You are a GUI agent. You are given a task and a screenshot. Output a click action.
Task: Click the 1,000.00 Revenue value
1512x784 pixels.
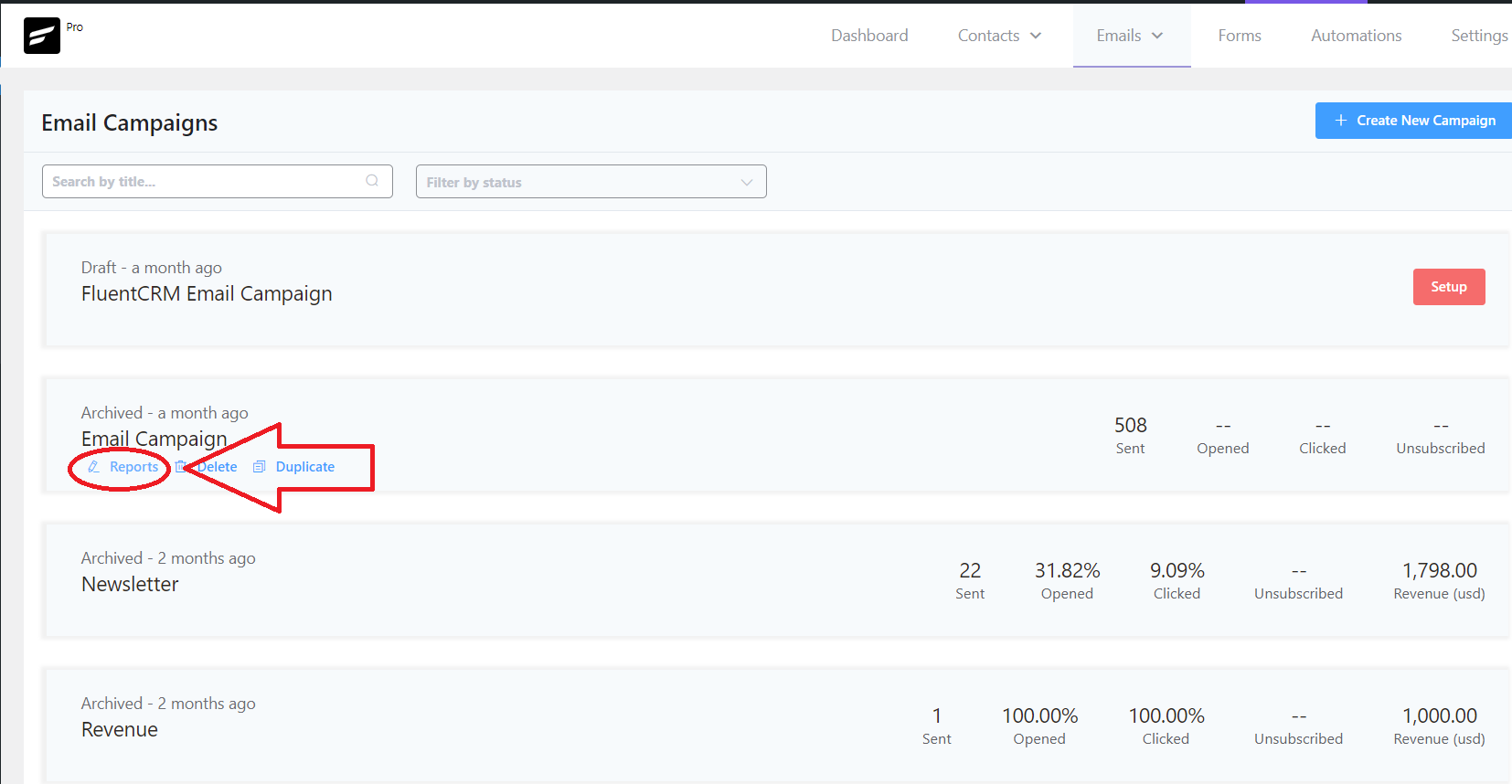click(1439, 716)
